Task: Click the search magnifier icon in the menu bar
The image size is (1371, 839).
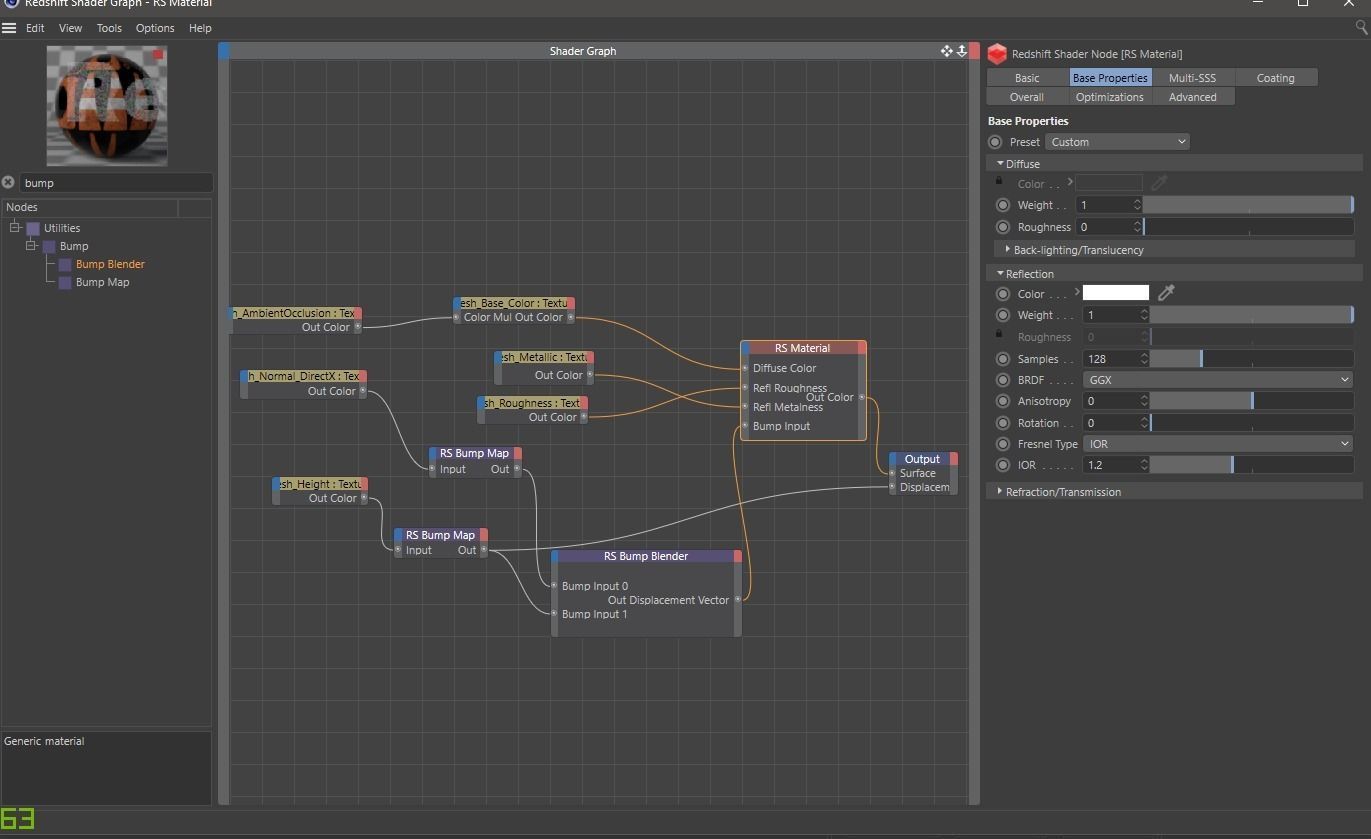Action: [x=1361, y=28]
